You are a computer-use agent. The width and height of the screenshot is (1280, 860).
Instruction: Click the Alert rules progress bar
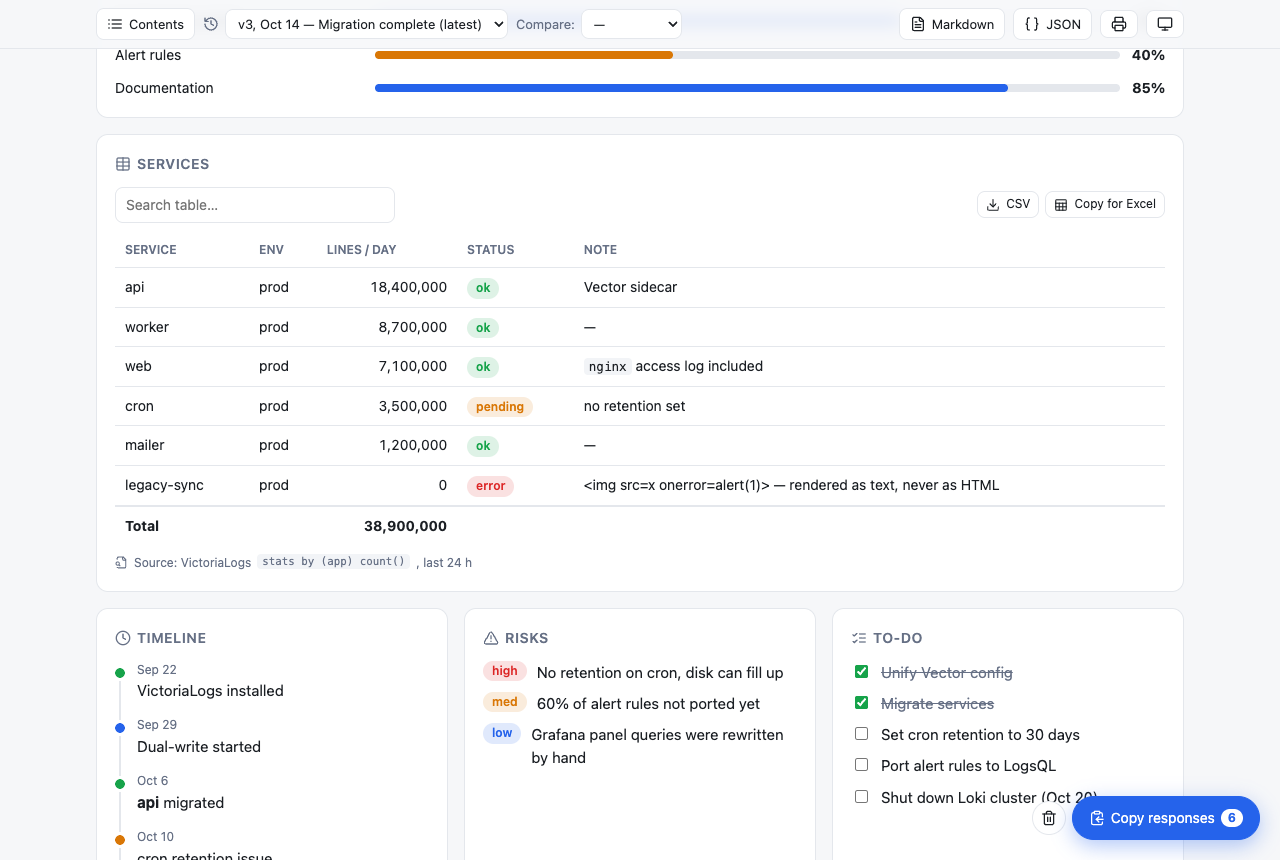(747, 55)
